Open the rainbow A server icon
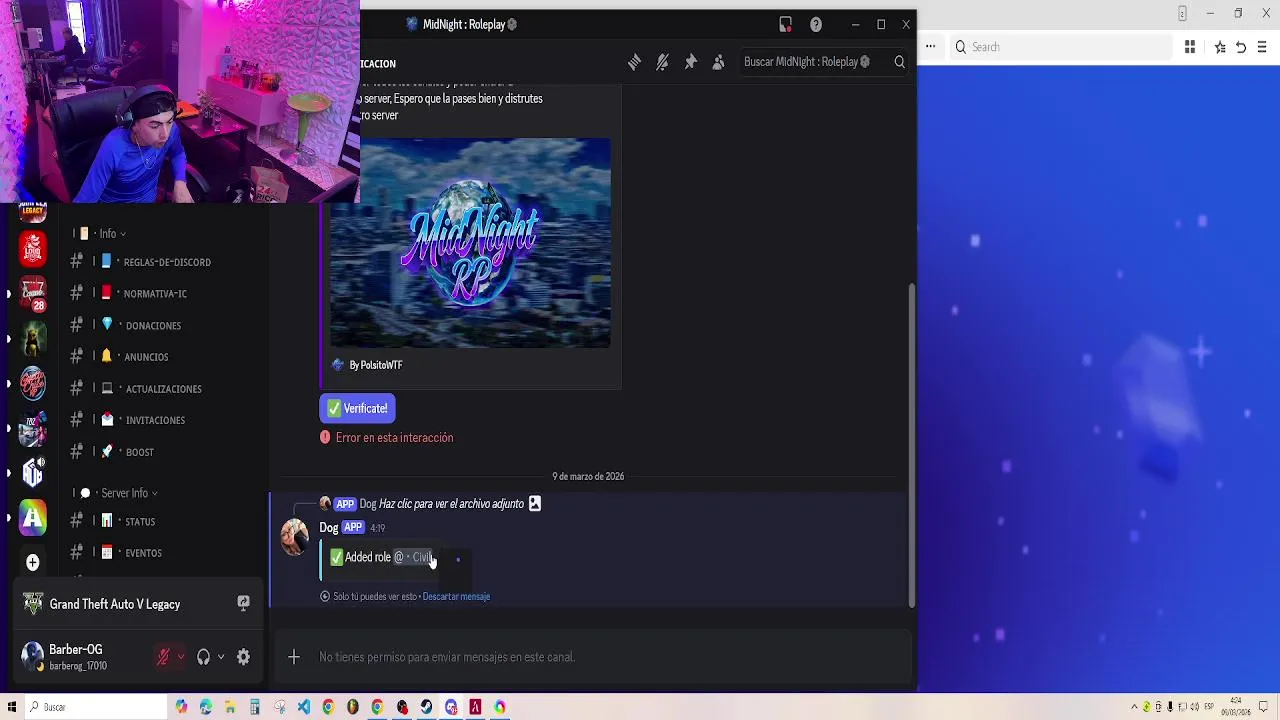1280x720 pixels. 33,517
